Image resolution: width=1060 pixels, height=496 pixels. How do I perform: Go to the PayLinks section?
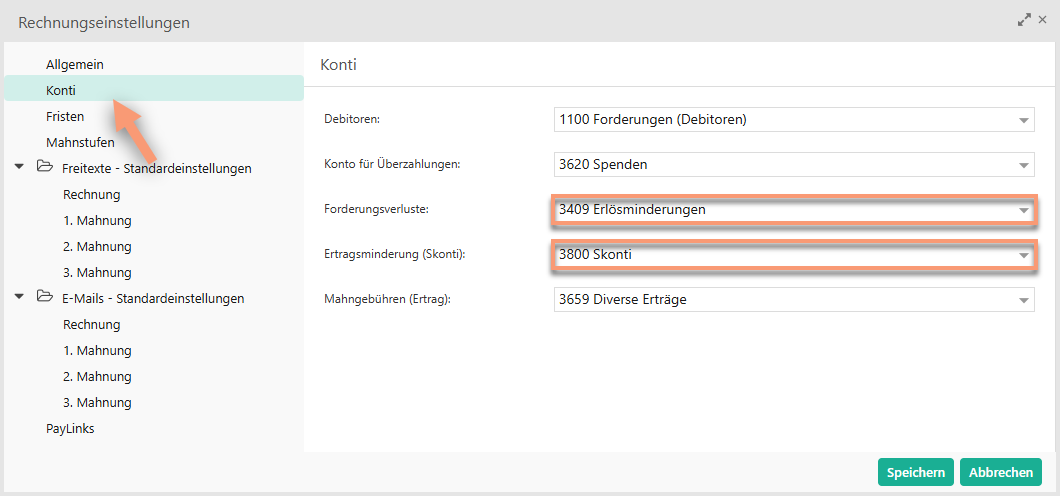click(x=70, y=428)
